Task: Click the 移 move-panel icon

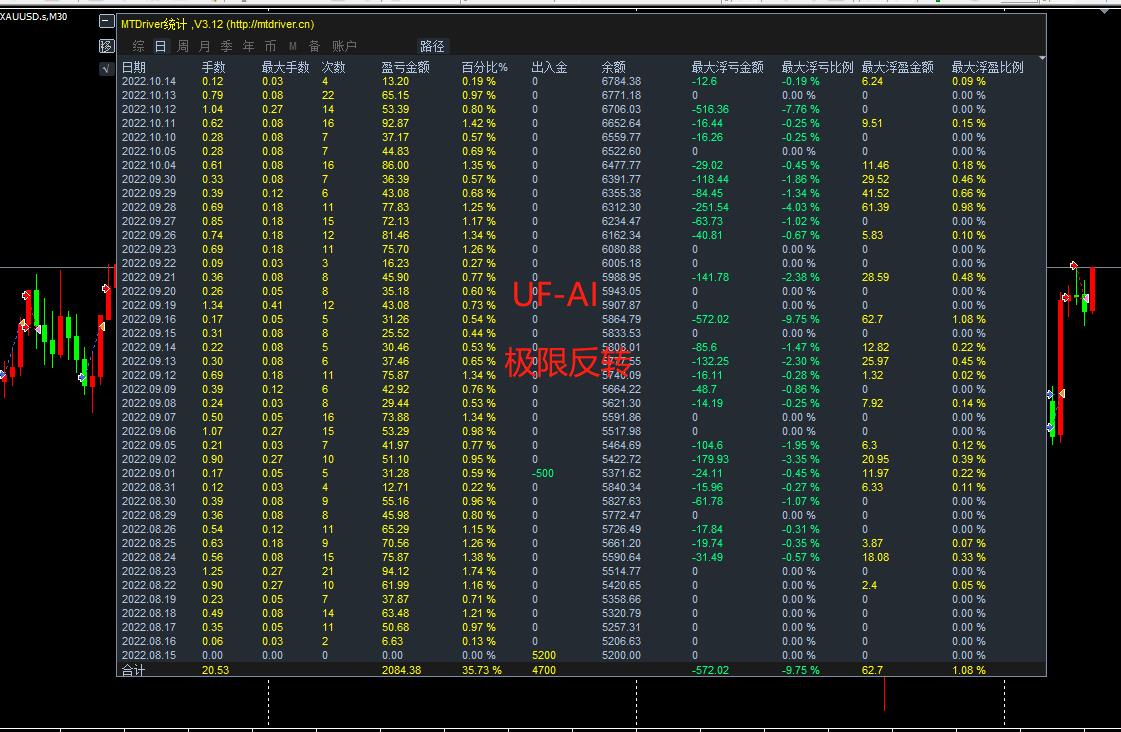Action: click(107, 46)
